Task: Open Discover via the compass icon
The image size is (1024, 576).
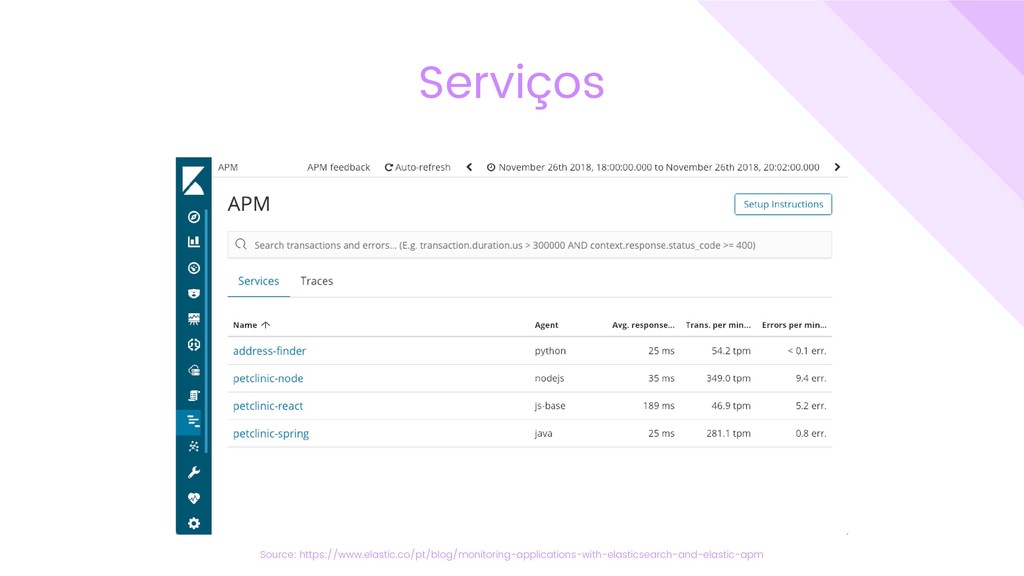Action: [x=193, y=217]
